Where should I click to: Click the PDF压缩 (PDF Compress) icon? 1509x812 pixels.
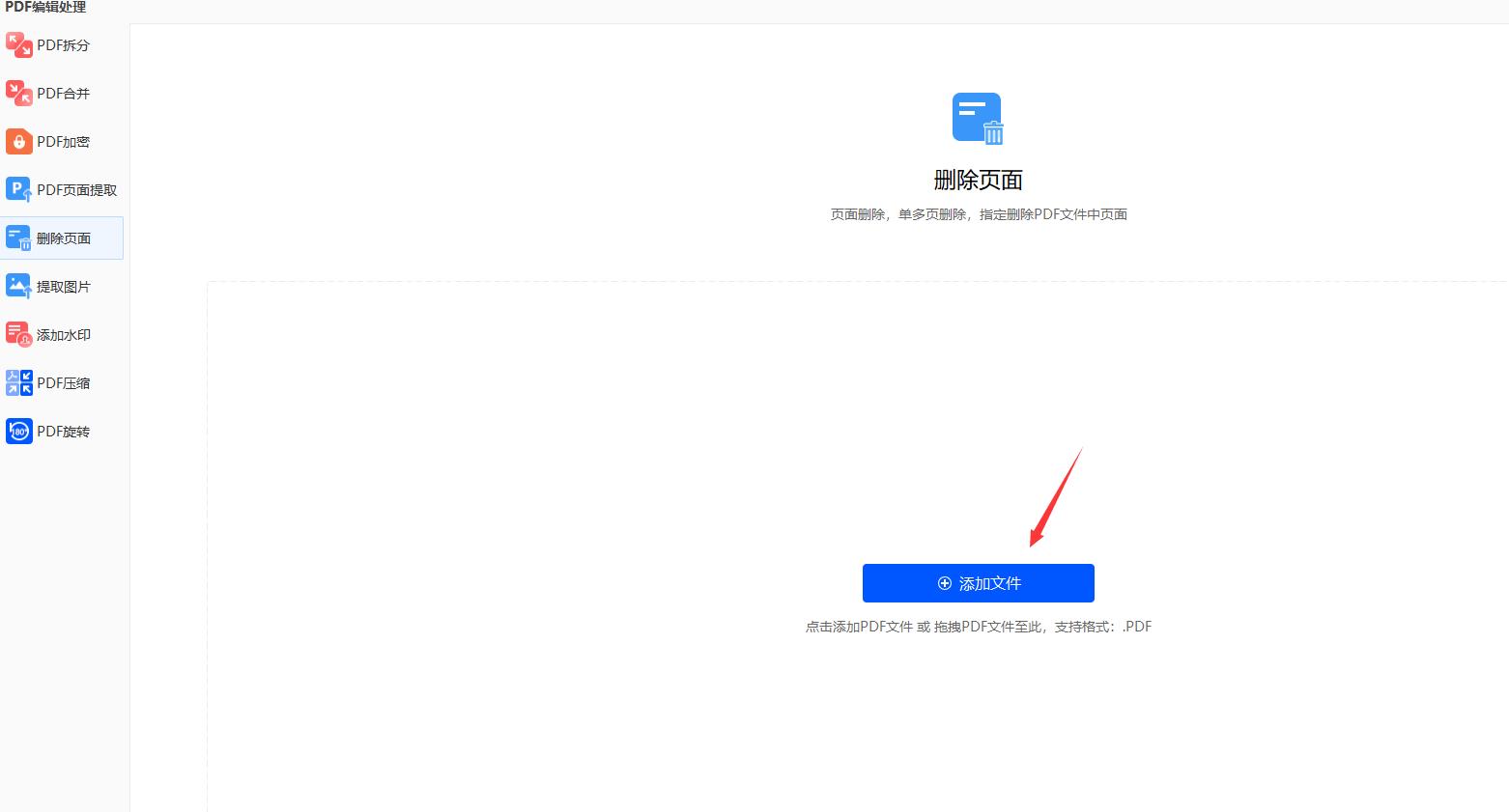pyautogui.click(x=19, y=382)
